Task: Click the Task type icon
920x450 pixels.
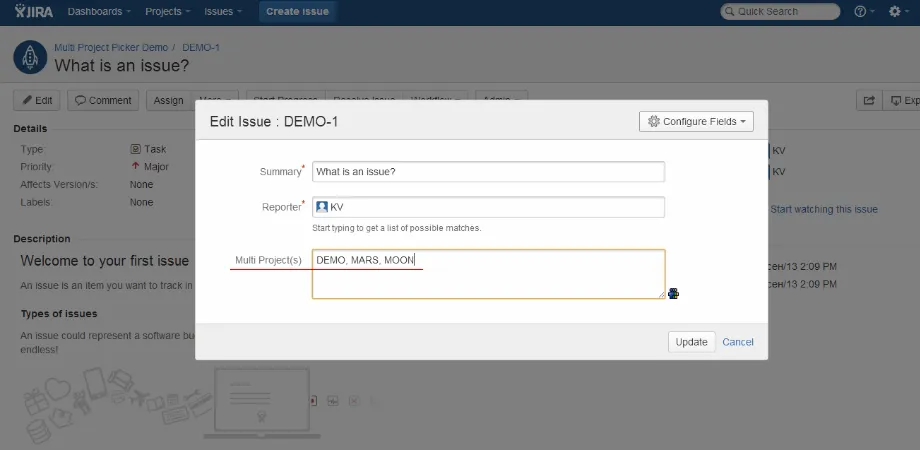Action: [136, 149]
